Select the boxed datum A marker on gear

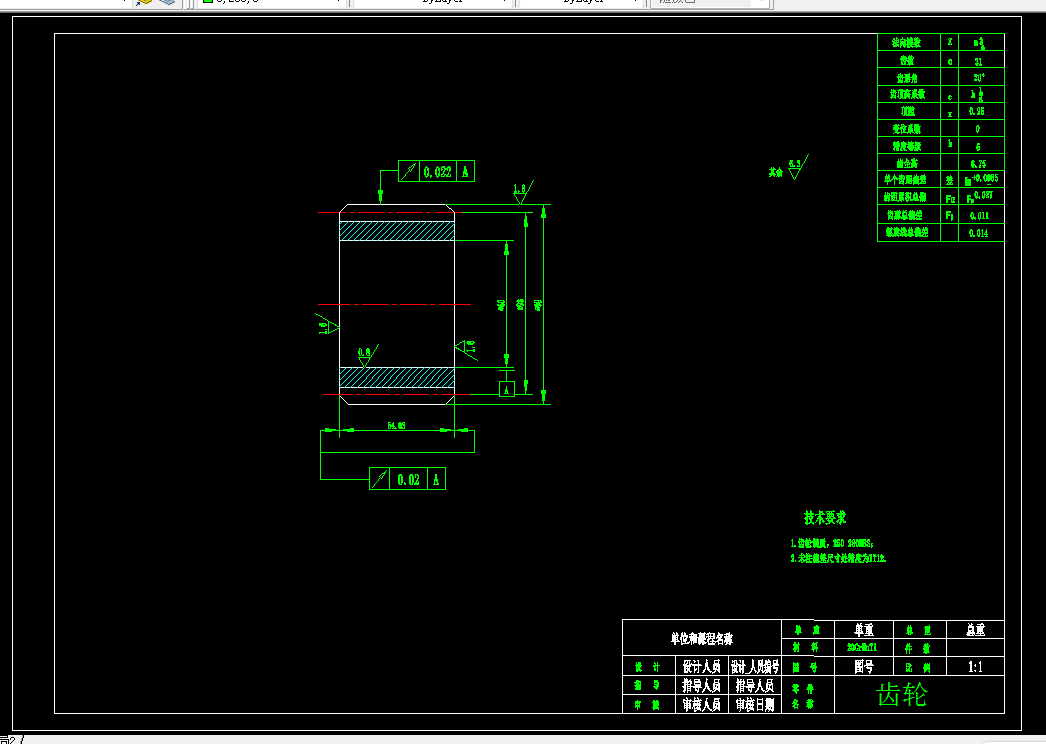point(506,390)
